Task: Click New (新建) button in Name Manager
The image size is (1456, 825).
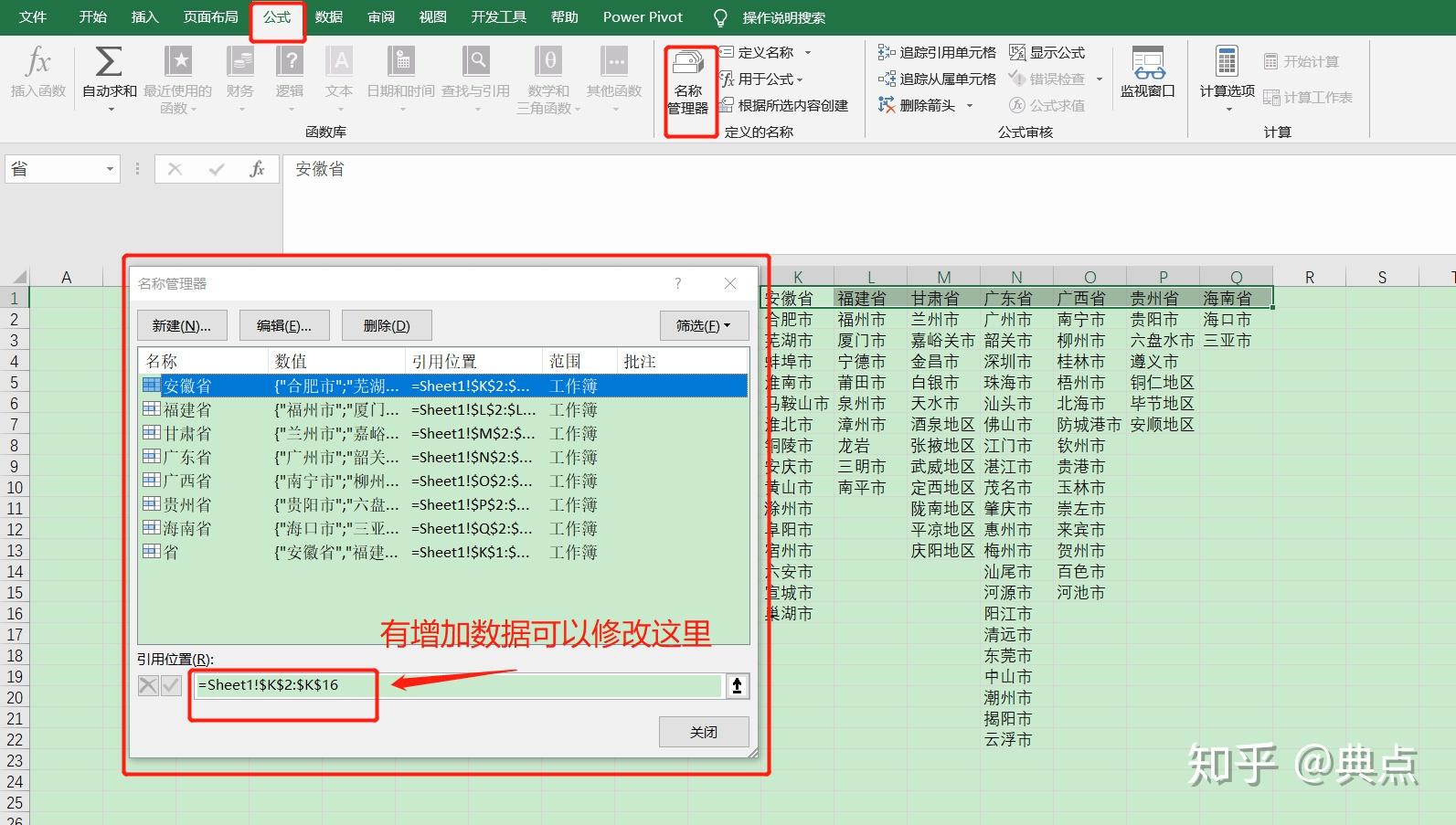Action: [182, 325]
